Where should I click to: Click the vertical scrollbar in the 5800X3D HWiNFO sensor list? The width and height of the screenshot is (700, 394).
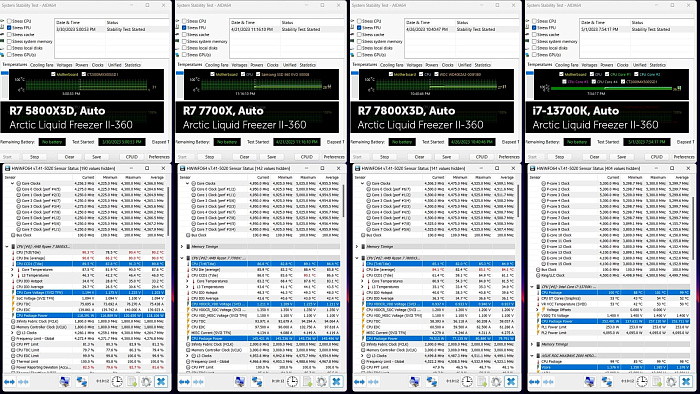pyautogui.click(x=168, y=212)
